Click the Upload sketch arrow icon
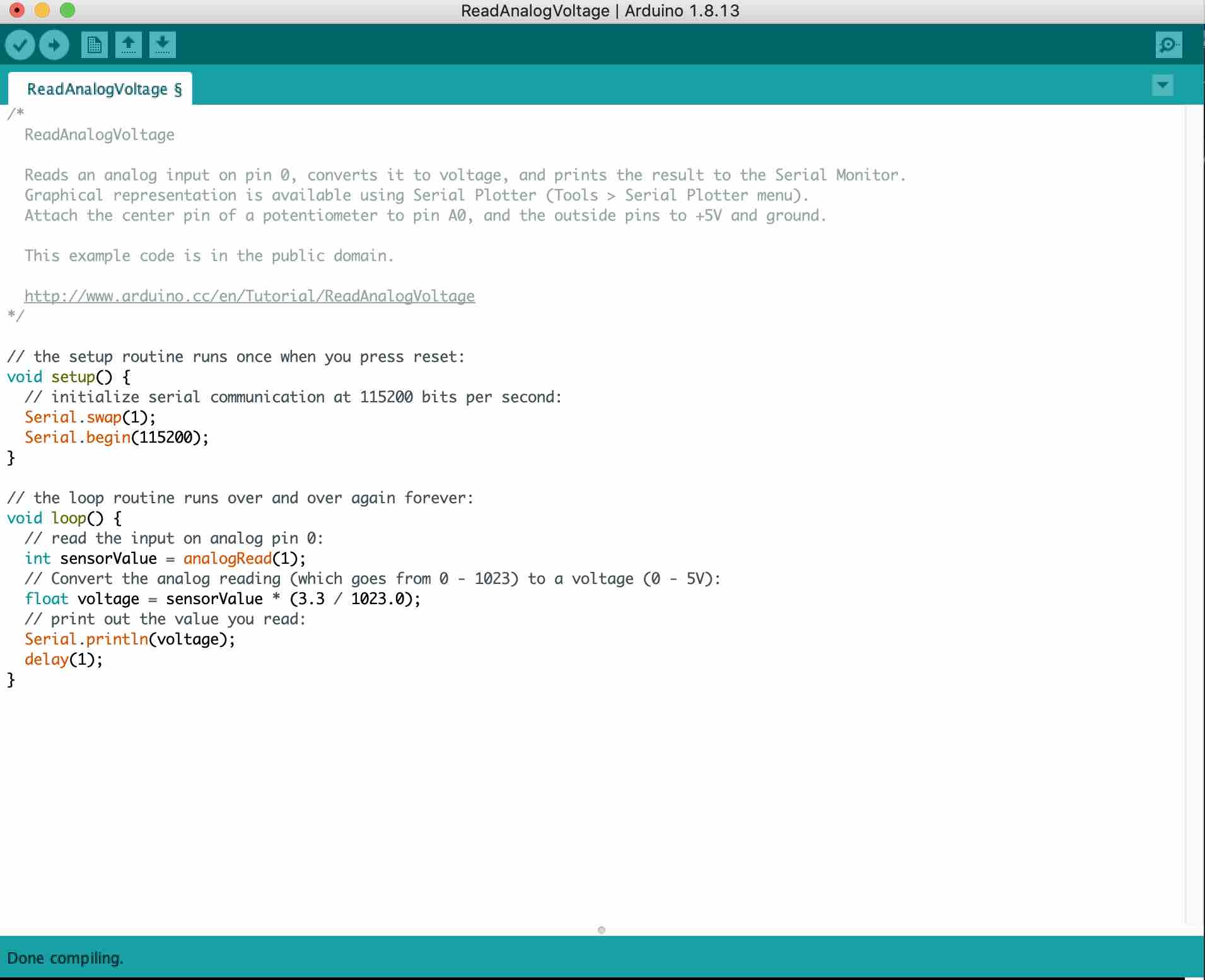Image resolution: width=1205 pixels, height=980 pixels. pos(54,45)
